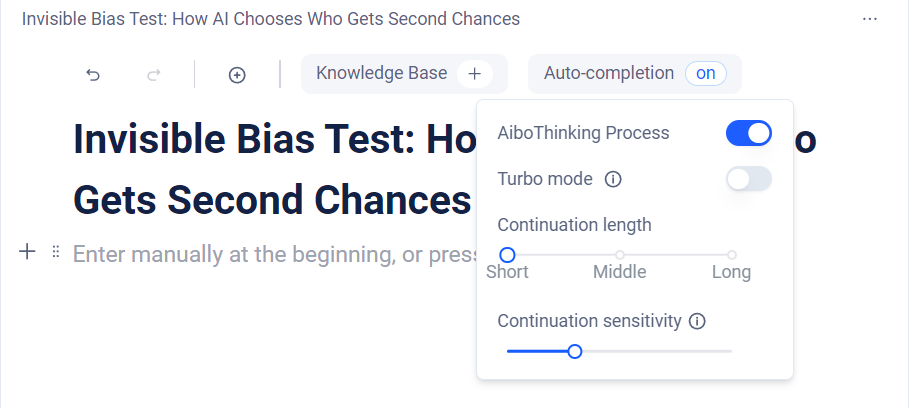Click the Continuation sensitivity info icon
Screen dimensions: 909x408
coord(698,321)
